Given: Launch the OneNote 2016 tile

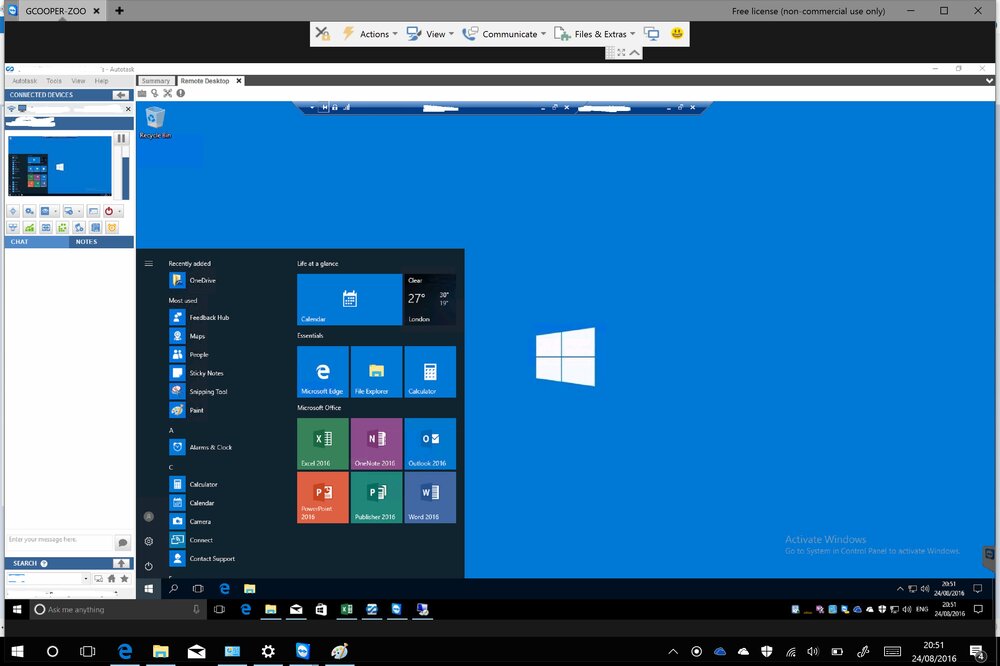Looking at the screenshot, I should [376, 444].
